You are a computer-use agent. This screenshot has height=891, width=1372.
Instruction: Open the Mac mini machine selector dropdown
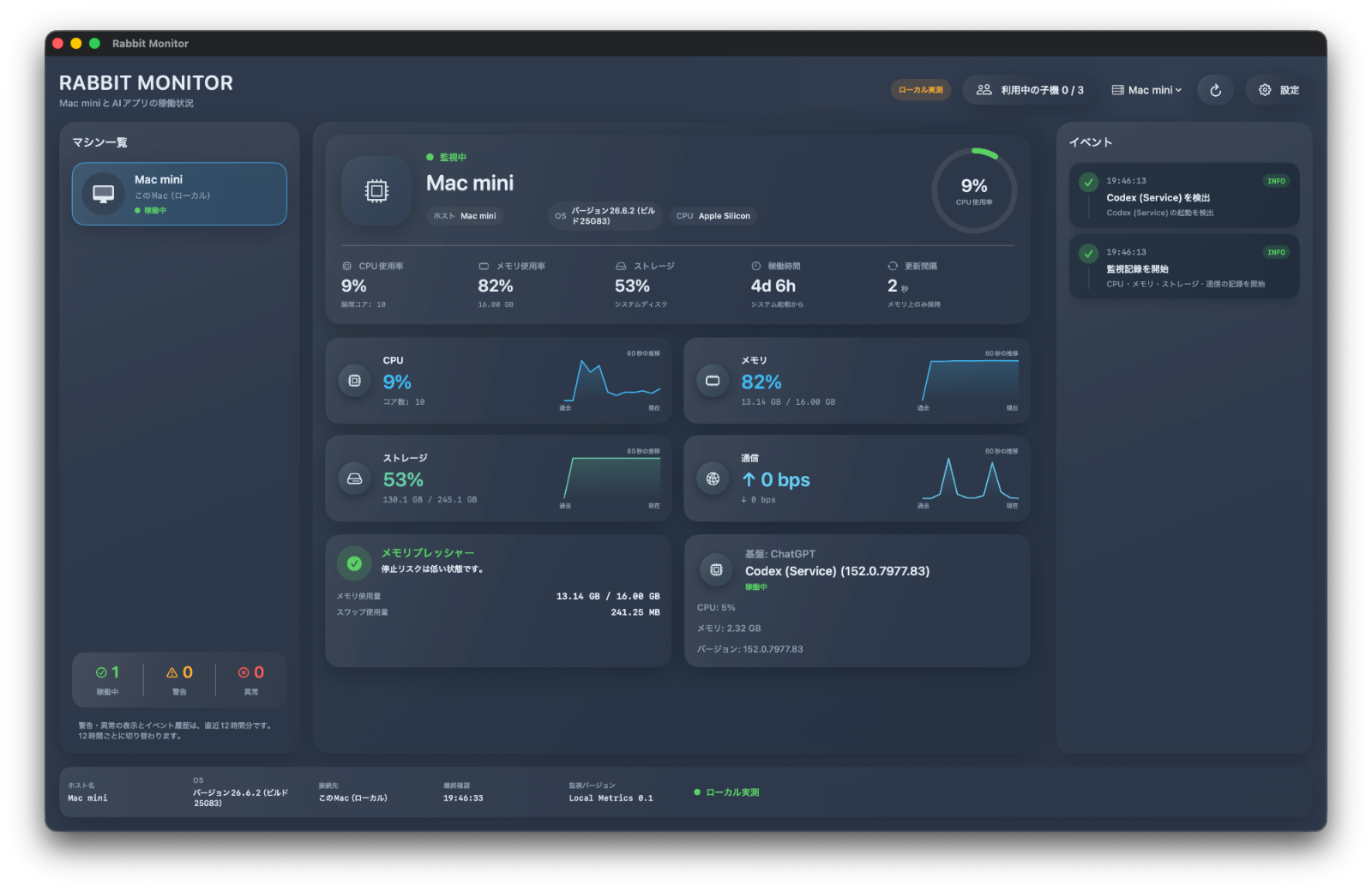pos(1146,90)
